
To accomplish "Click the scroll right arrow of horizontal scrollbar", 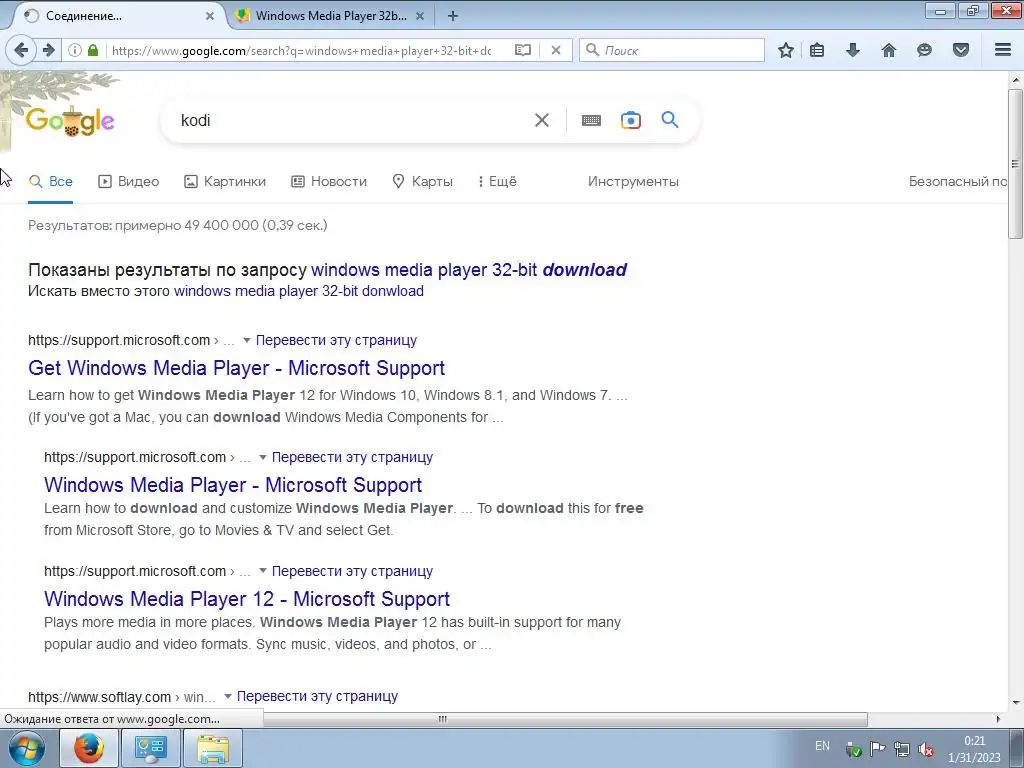I will tap(998, 719).
